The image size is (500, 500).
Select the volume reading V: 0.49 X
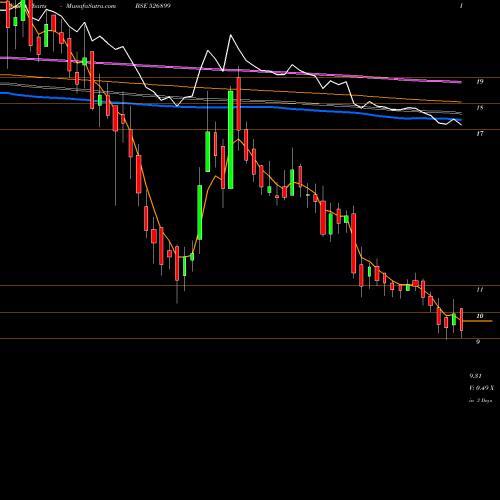482,388
